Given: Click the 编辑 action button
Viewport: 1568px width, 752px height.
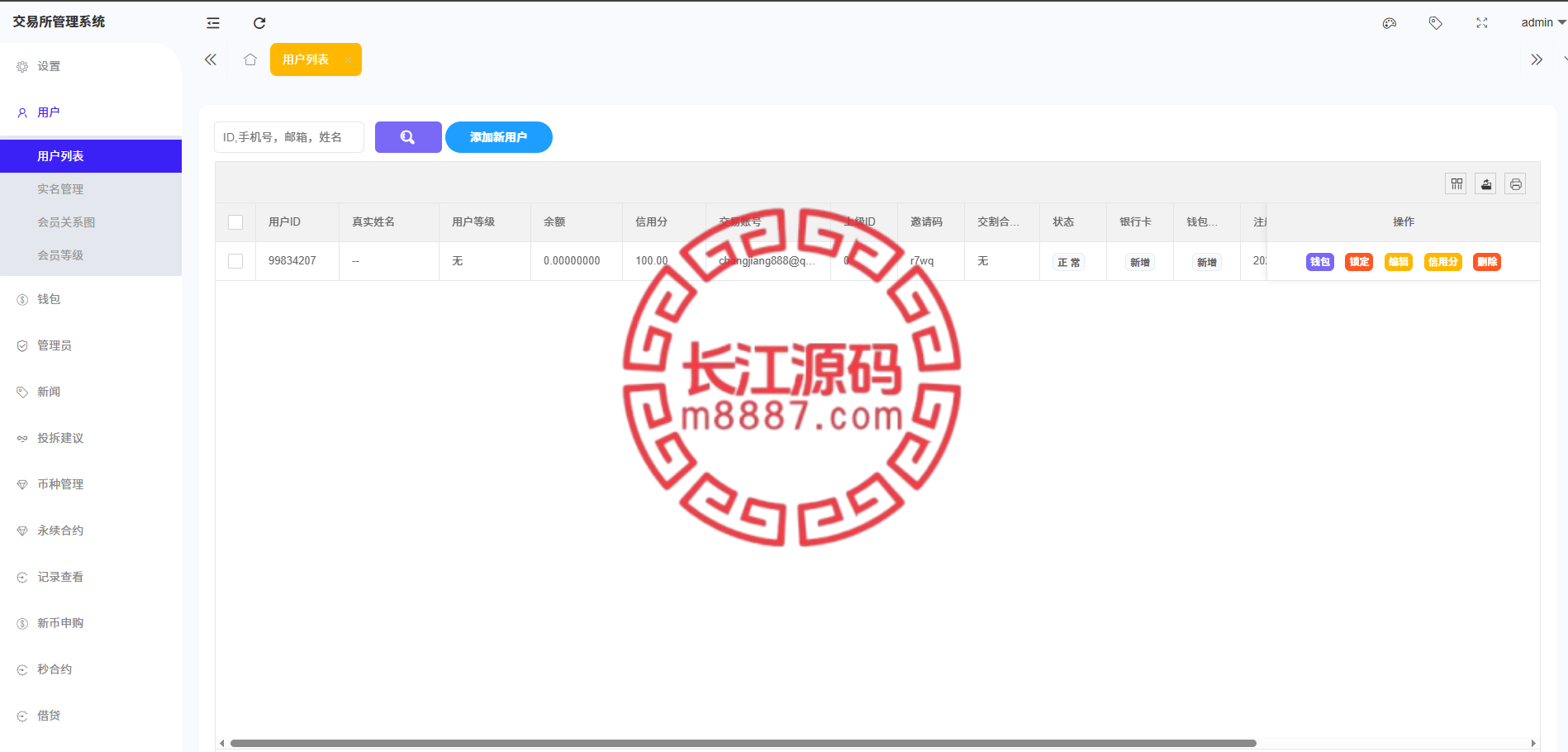Looking at the screenshot, I should 1399,262.
